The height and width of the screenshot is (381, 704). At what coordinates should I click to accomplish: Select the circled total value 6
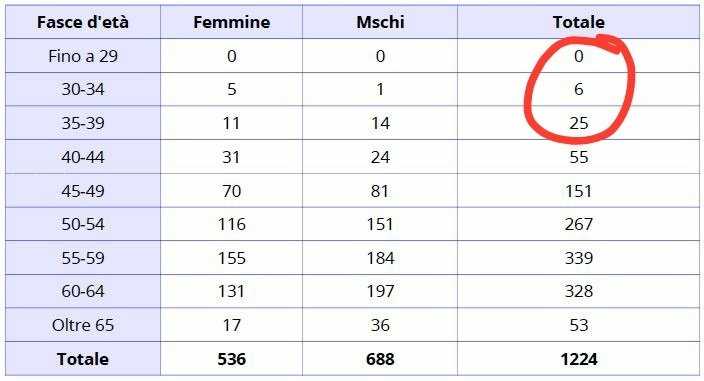click(578, 89)
